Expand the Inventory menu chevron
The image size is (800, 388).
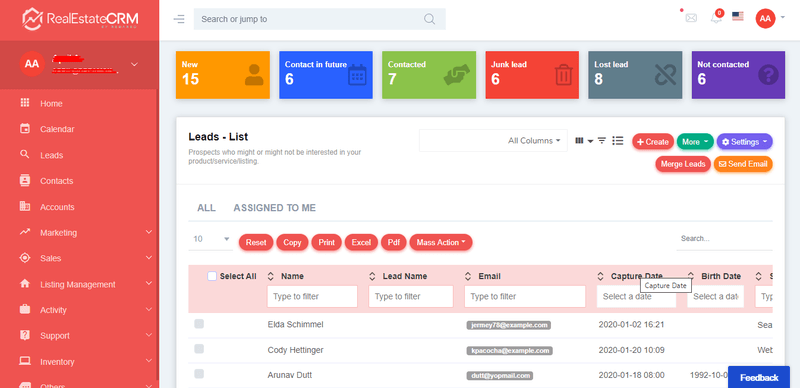[x=148, y=361]
